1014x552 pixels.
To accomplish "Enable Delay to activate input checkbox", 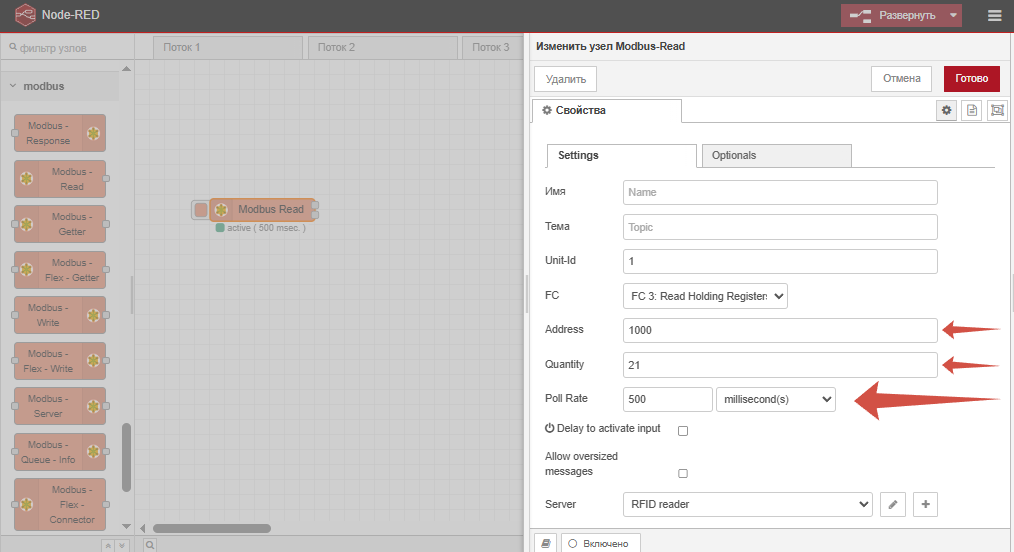I will click(683, 431).
